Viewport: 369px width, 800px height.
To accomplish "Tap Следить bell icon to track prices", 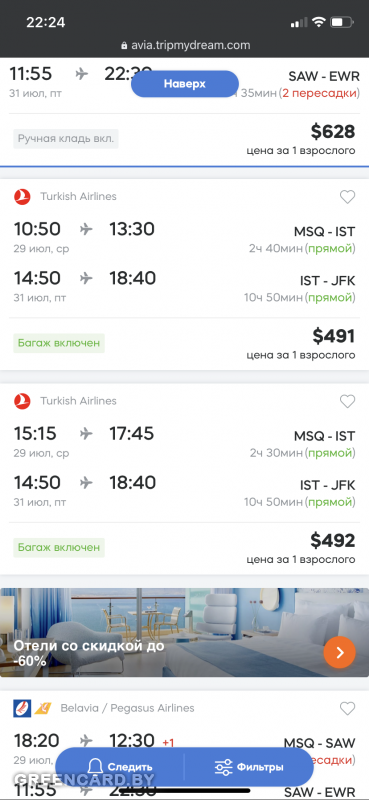I will (95, 766).
